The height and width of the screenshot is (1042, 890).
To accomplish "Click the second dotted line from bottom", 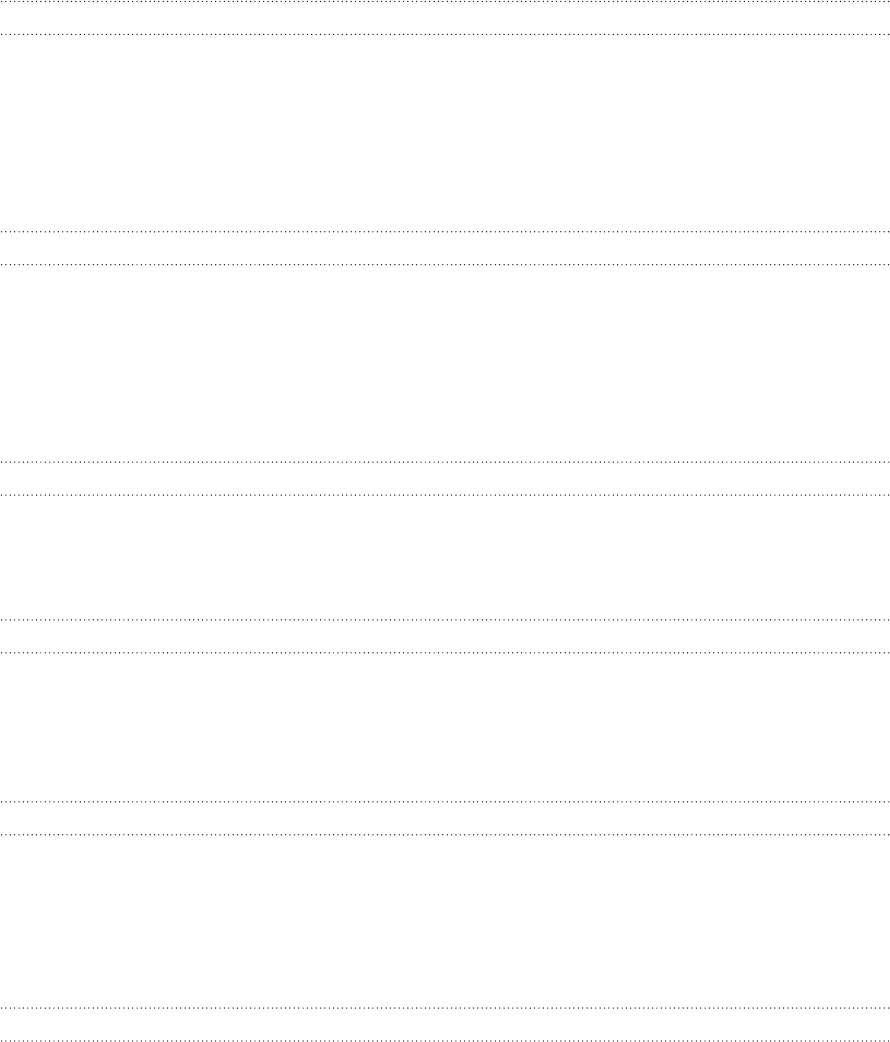I will (x=445, y=1008).
